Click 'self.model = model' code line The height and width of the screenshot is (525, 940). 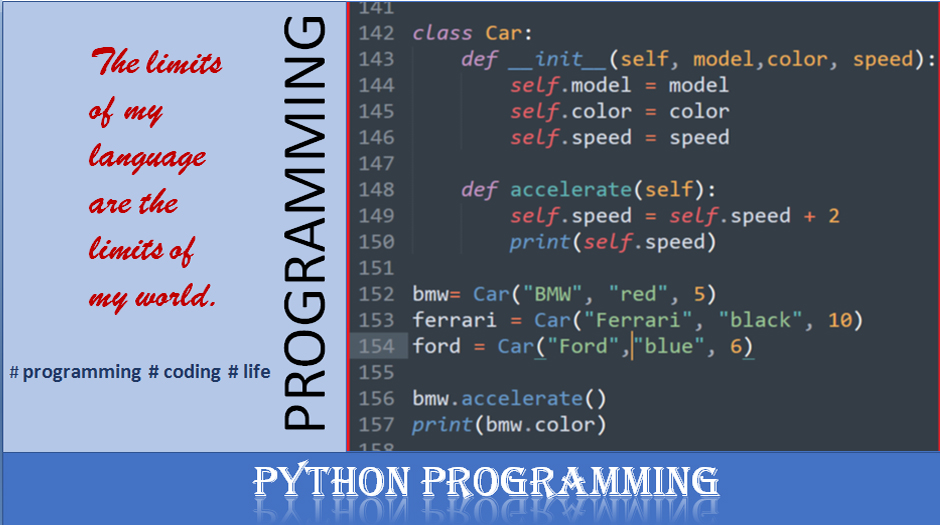(619, 85)
